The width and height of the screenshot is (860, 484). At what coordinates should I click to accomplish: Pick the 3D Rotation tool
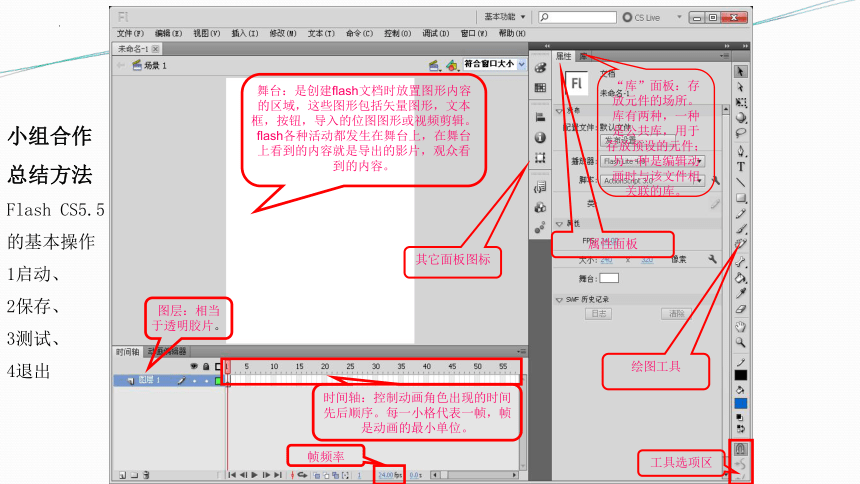[740, 117]
